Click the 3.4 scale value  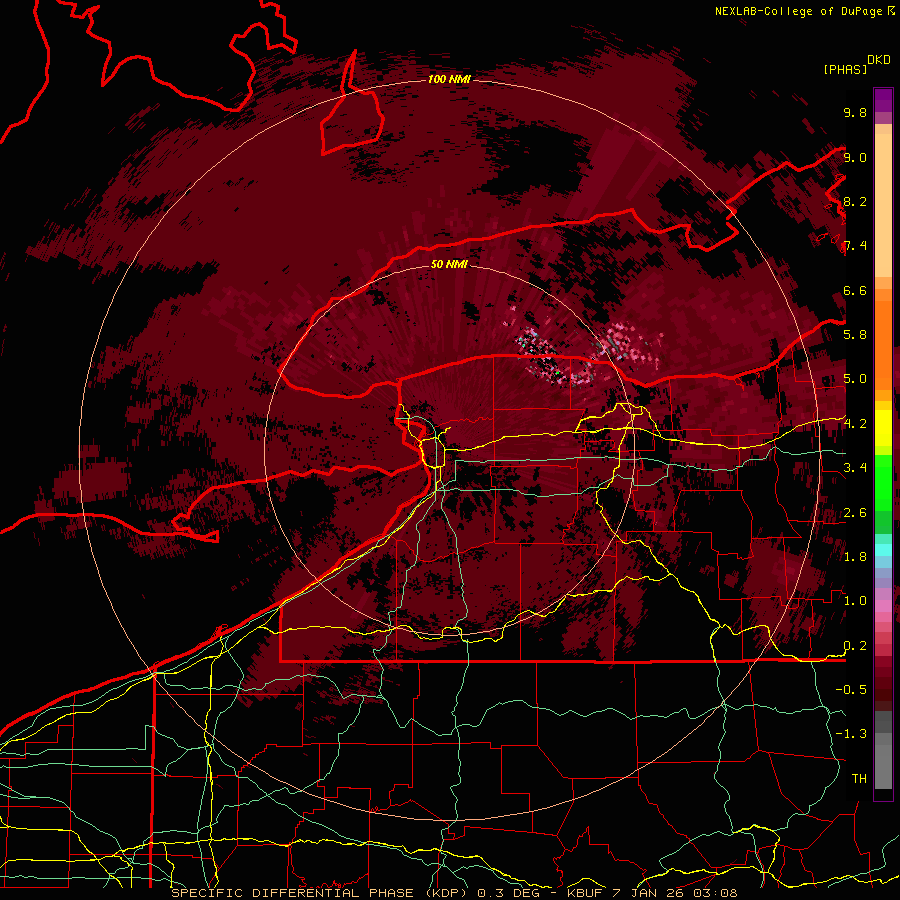pos(855,468)
